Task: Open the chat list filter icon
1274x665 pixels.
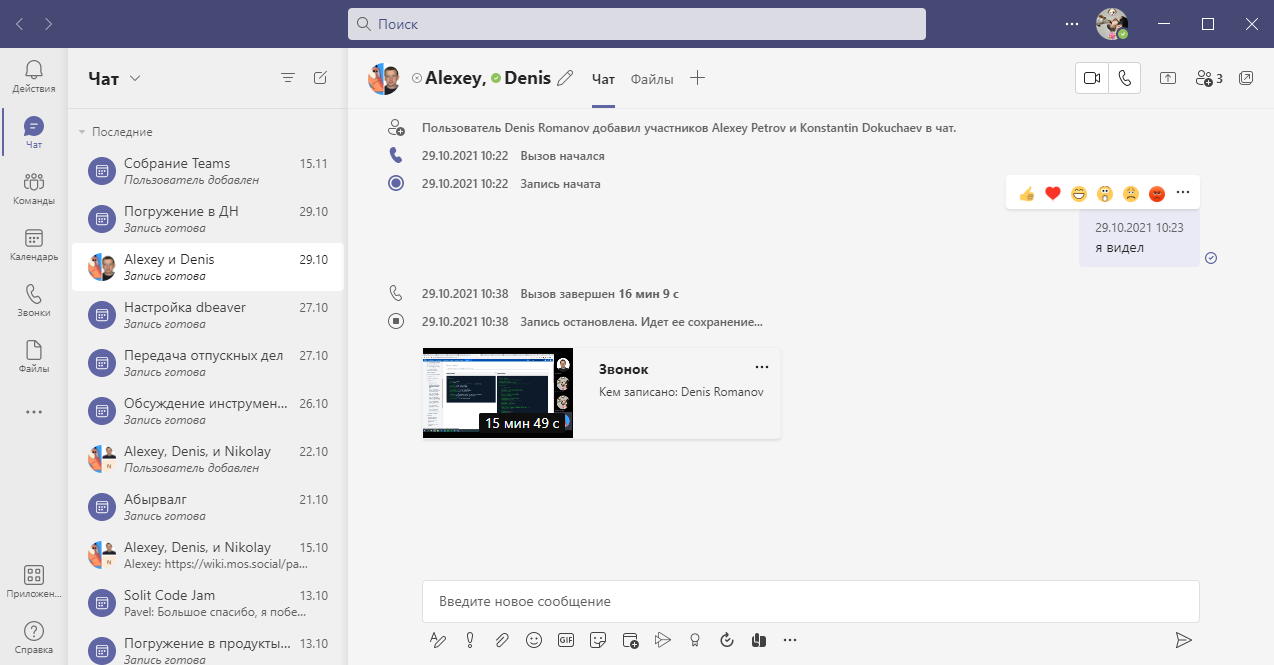Action: tap(288, 78)
